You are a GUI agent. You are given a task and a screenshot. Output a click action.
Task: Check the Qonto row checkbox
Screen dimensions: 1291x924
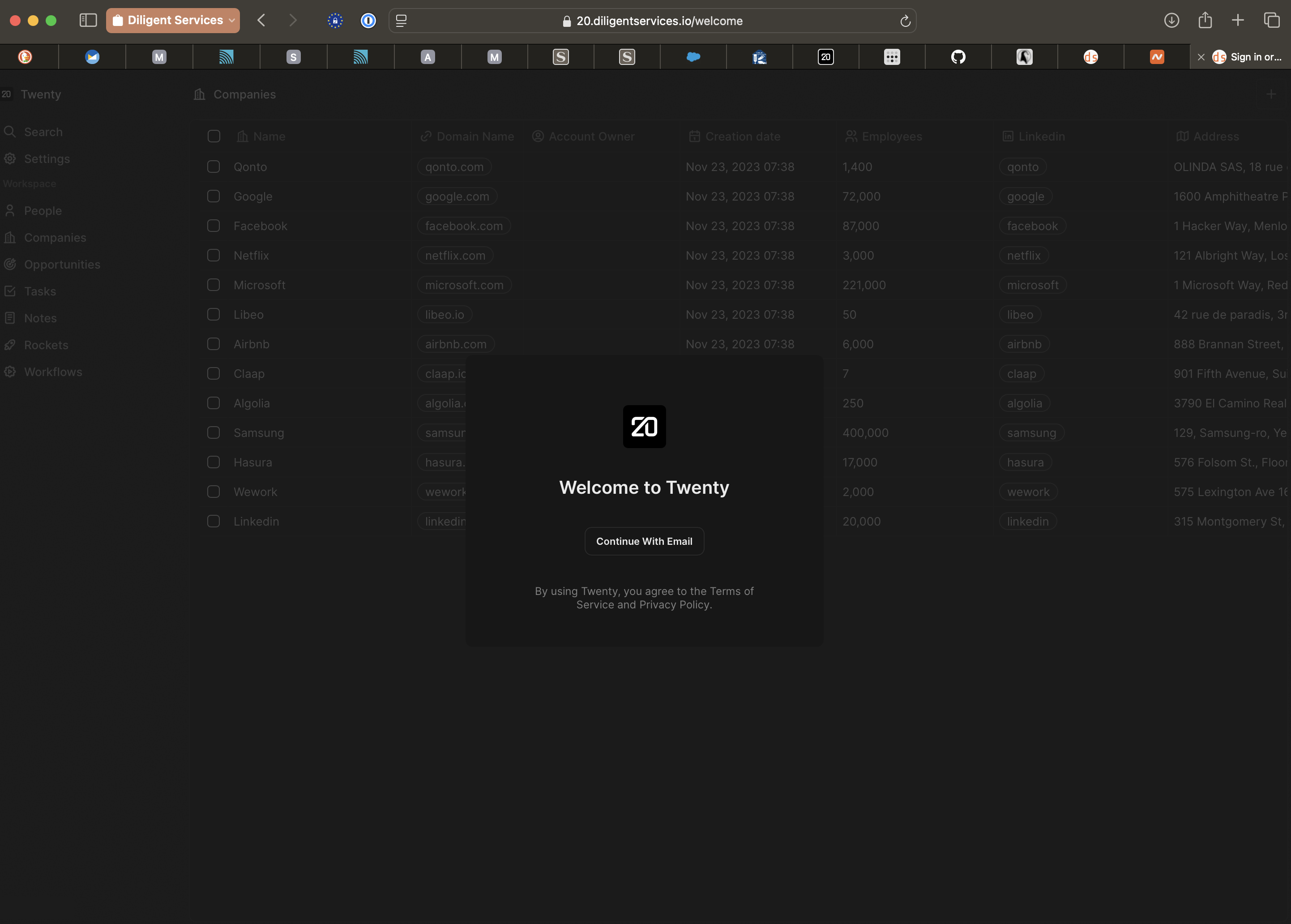coord(214,167)
